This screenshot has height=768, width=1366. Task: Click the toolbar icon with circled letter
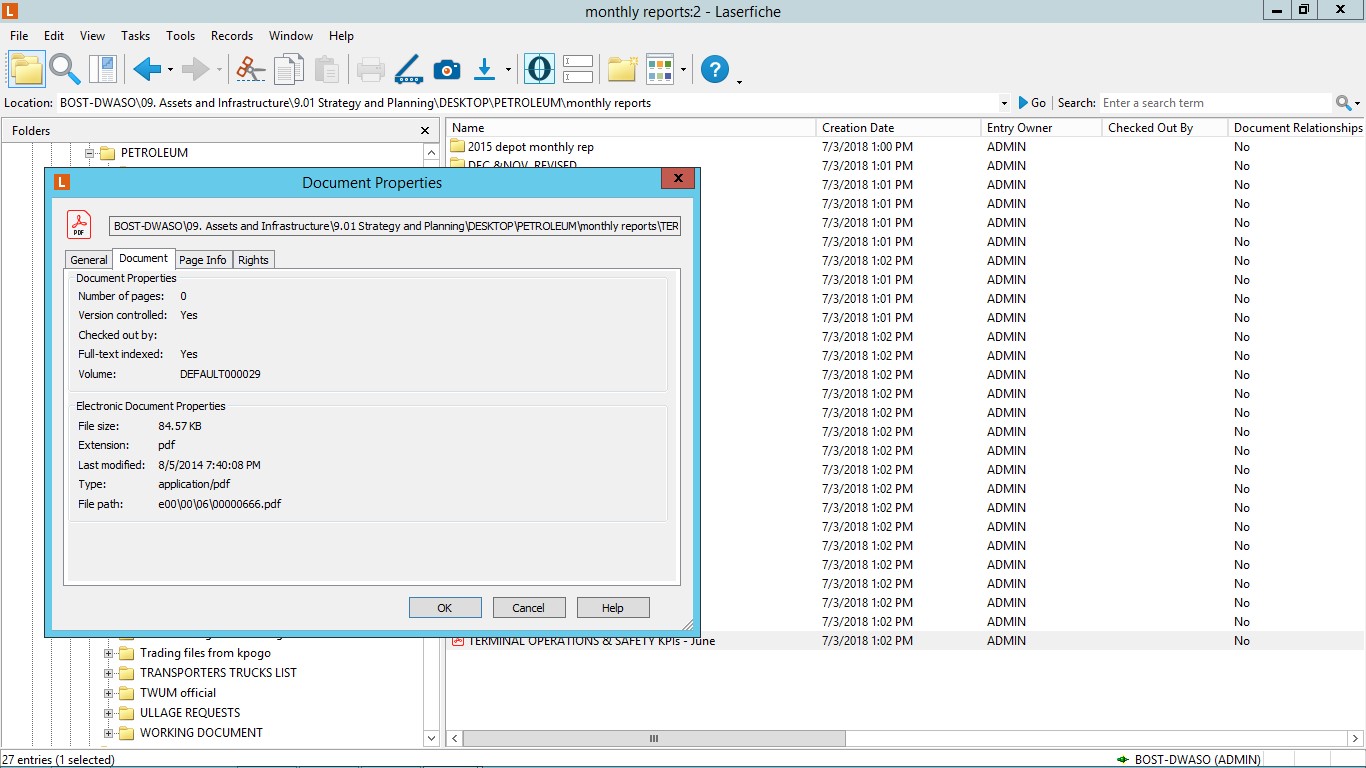tap(539, 69)
